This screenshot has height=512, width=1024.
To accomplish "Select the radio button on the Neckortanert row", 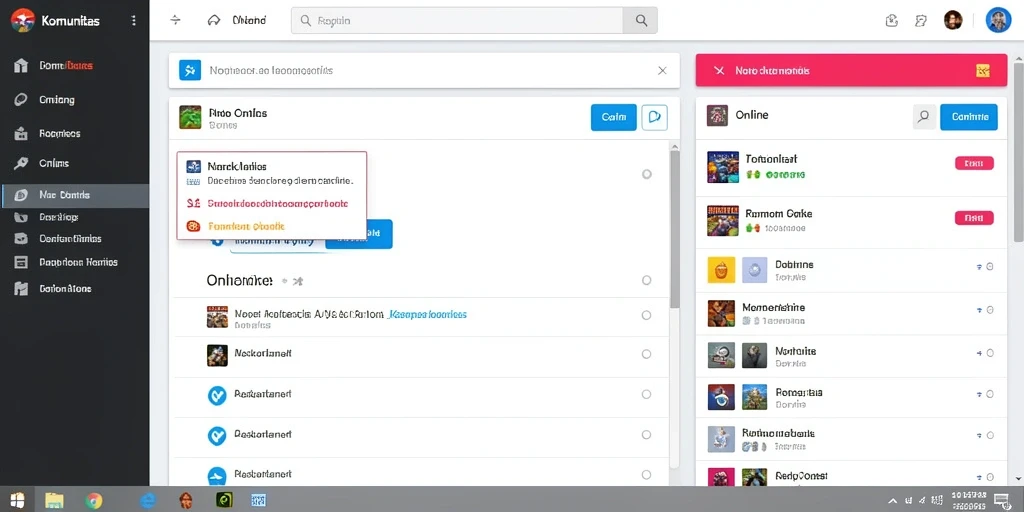I will tap(647, 354).
